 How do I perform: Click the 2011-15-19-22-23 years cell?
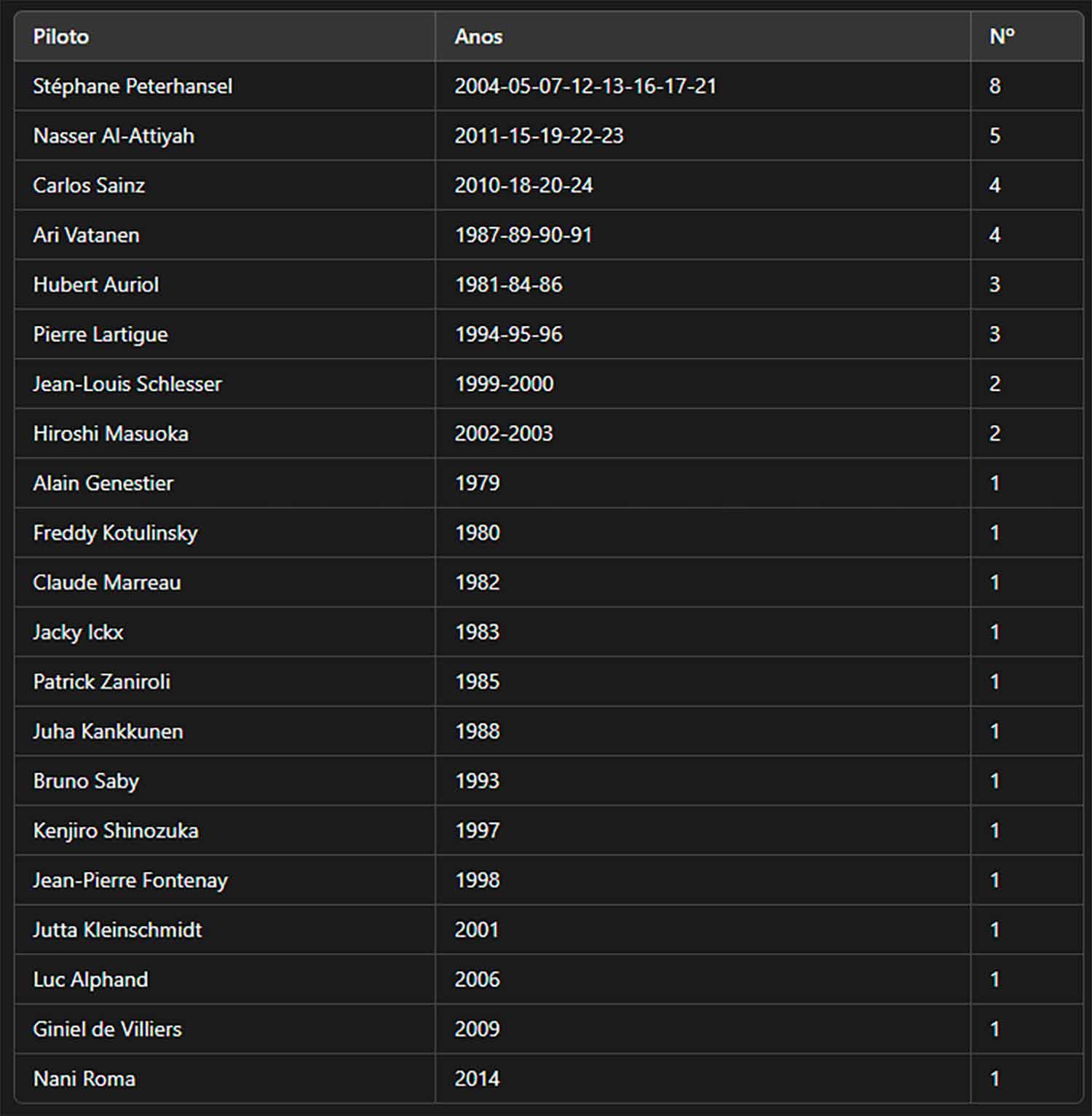point(539,136)
